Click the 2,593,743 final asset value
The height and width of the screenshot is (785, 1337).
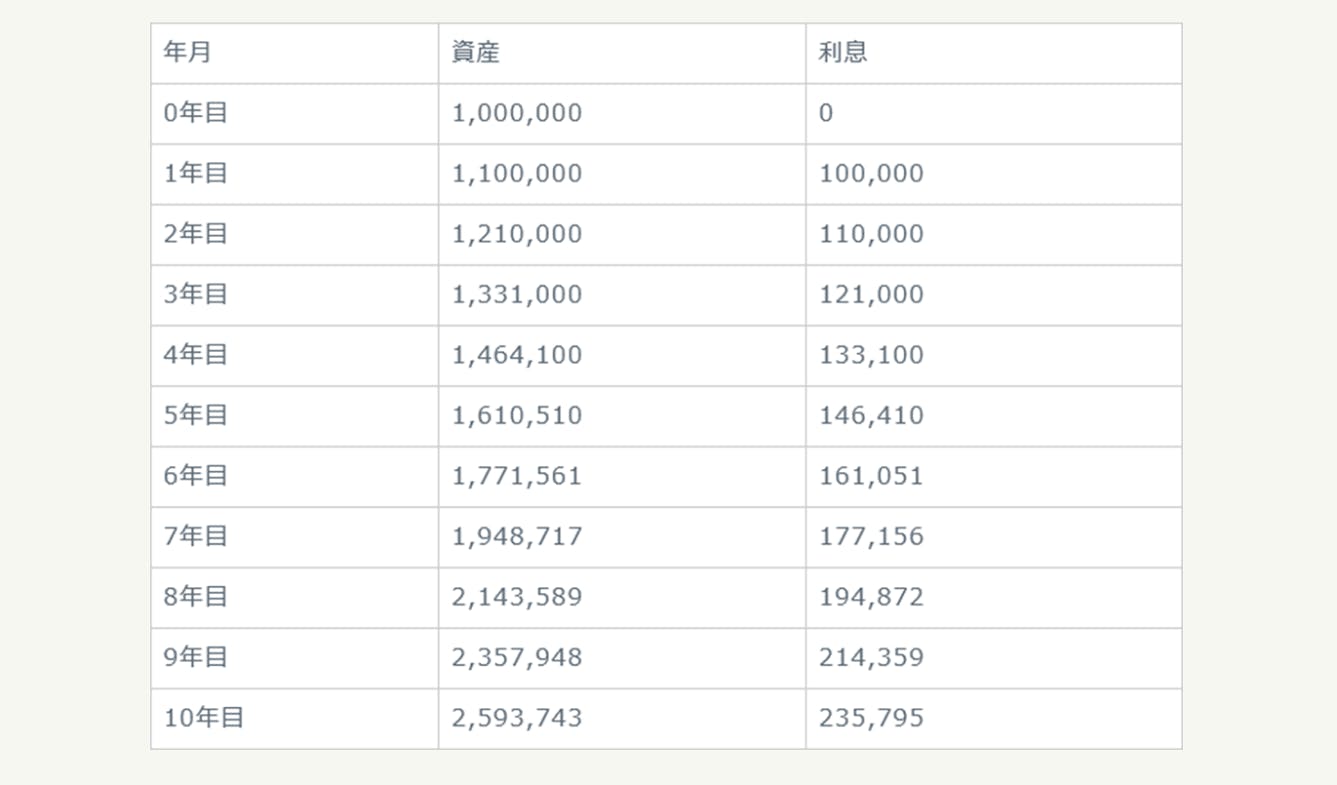(517, 718)
